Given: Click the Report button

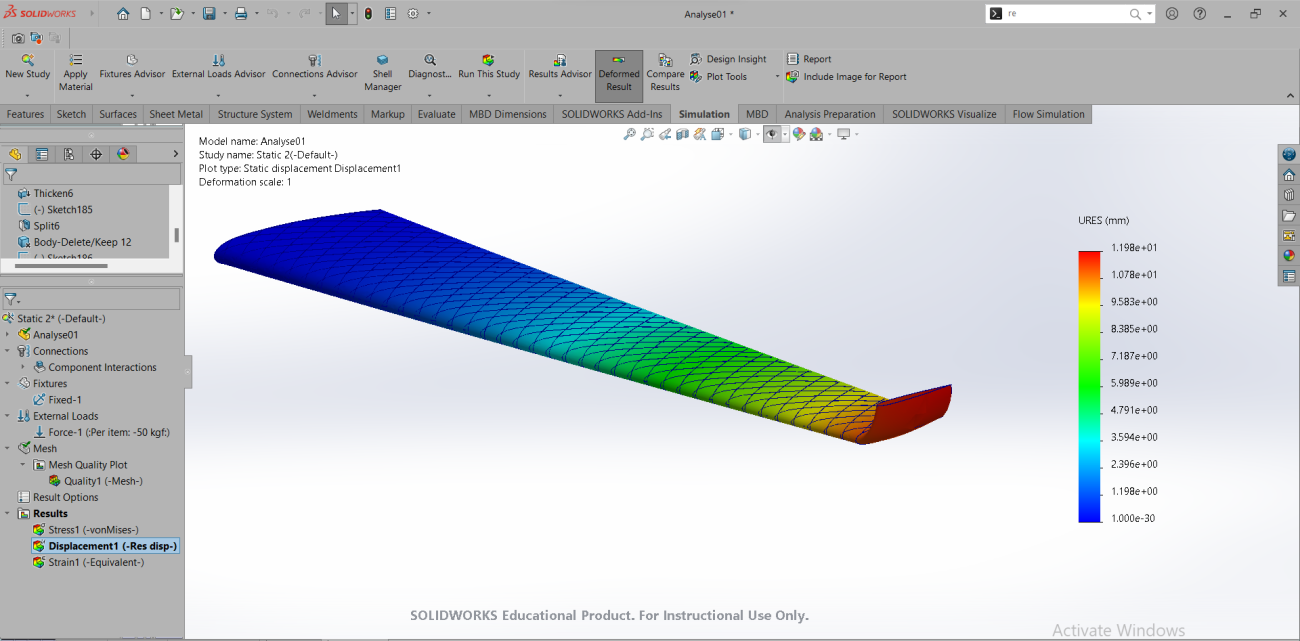Looking at the screenshot, I should pos(808,59).
